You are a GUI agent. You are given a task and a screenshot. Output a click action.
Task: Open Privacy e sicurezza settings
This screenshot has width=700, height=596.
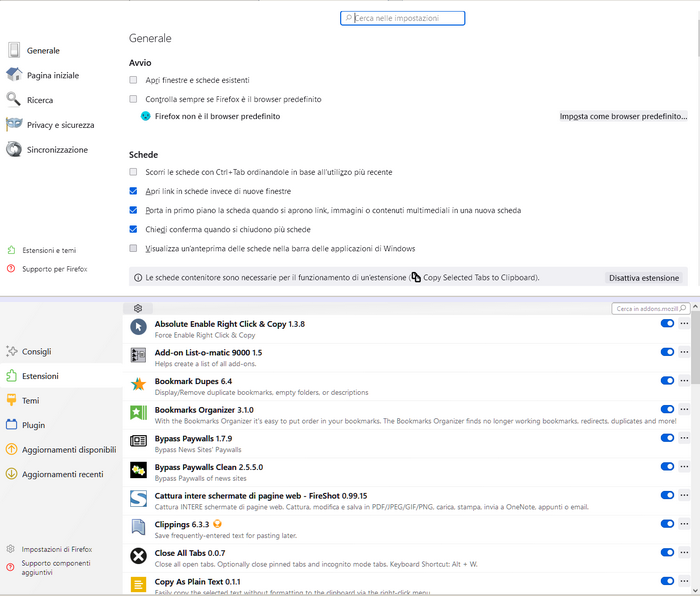click(50, 125)
